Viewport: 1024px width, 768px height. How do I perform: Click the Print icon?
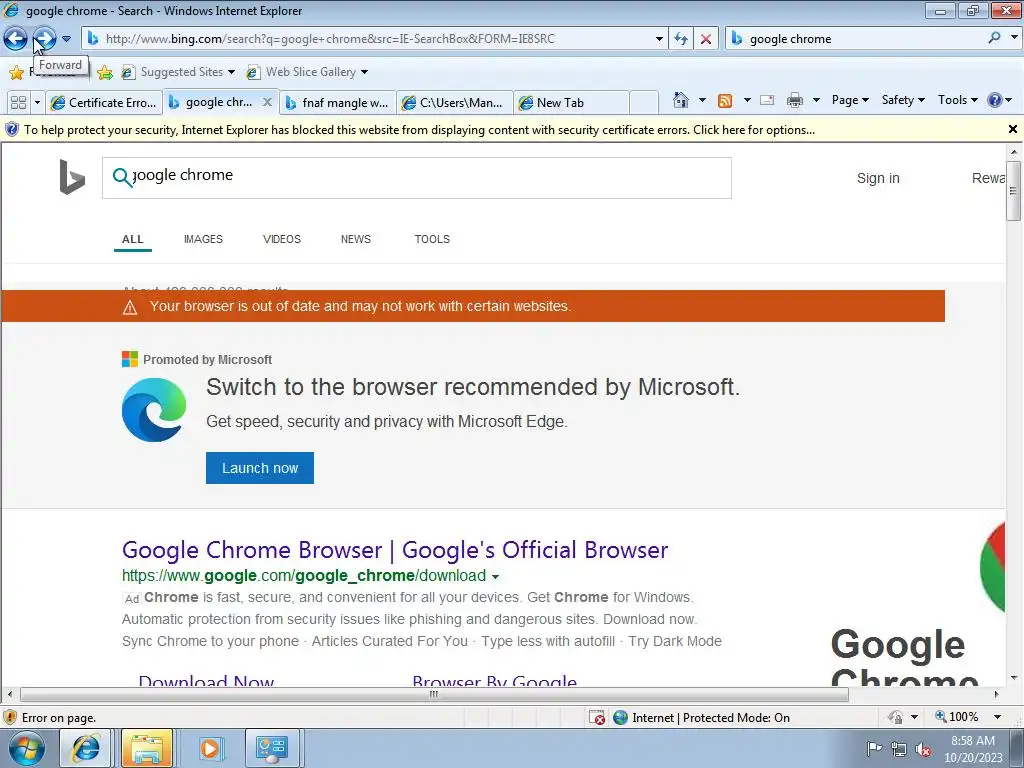[795, 100]
